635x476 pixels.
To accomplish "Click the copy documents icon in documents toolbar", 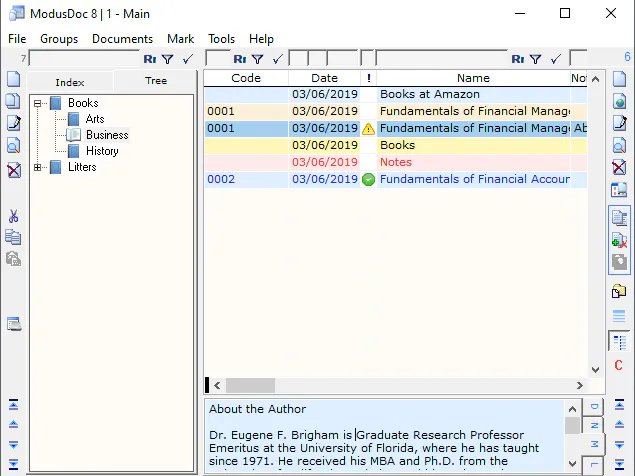I will (x=619, y=218).
